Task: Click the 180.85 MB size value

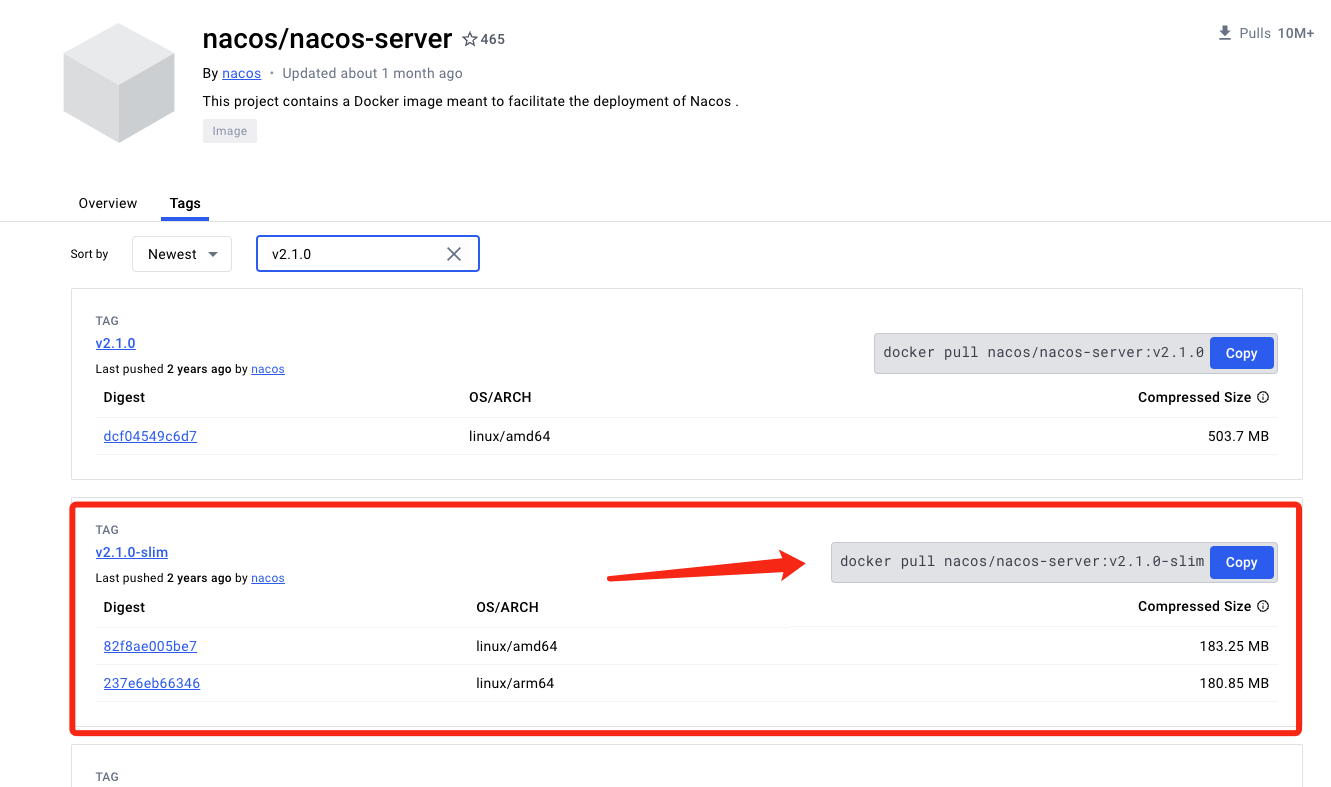Action: [1234, 683]
